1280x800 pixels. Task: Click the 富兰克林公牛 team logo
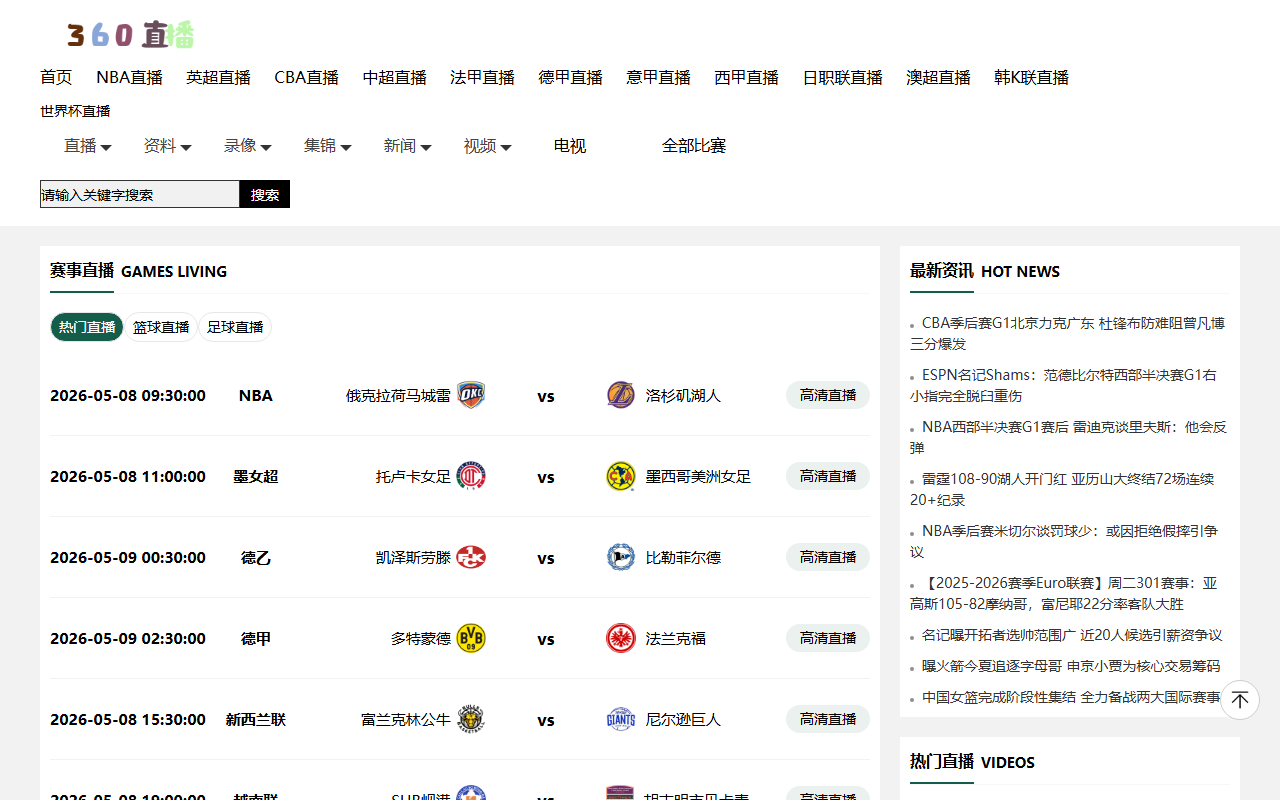coord(471,719)
